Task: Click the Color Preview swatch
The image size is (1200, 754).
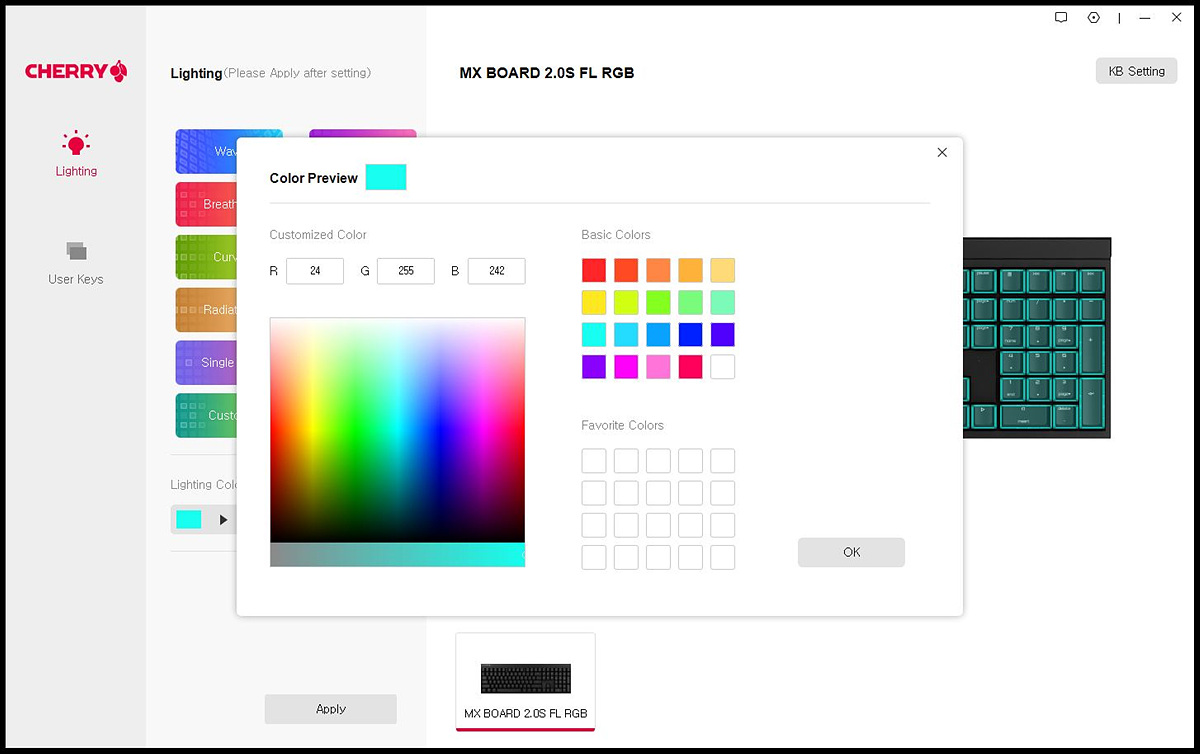Action: pos(386,177)
